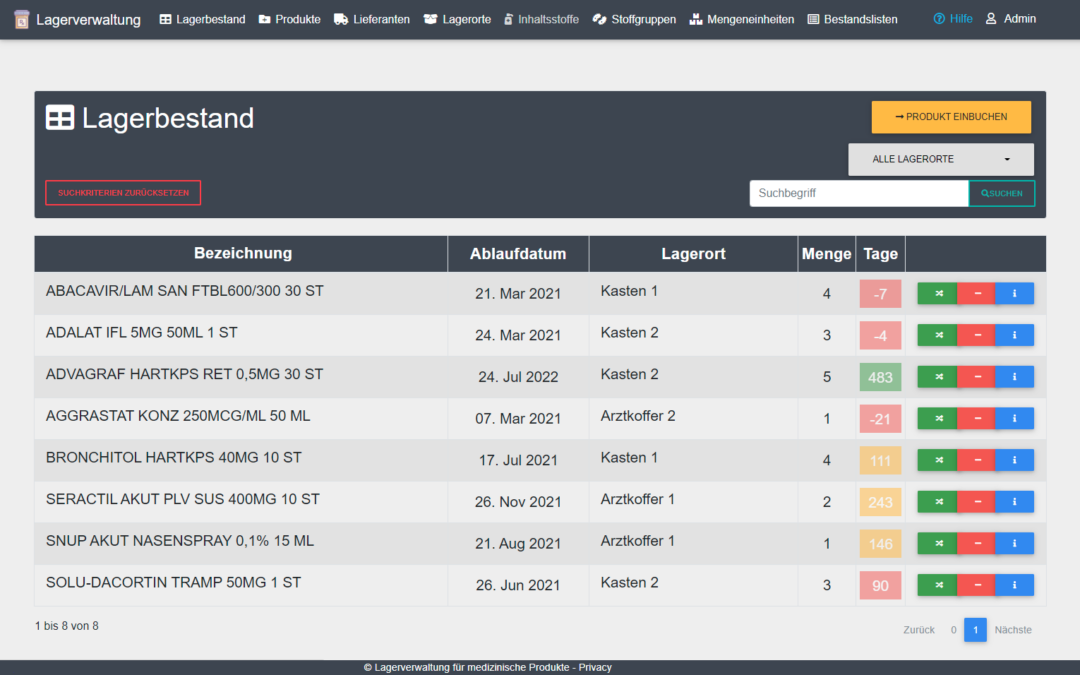Open the Hilfe link
1080x675 pixels.
coord(953,19)
